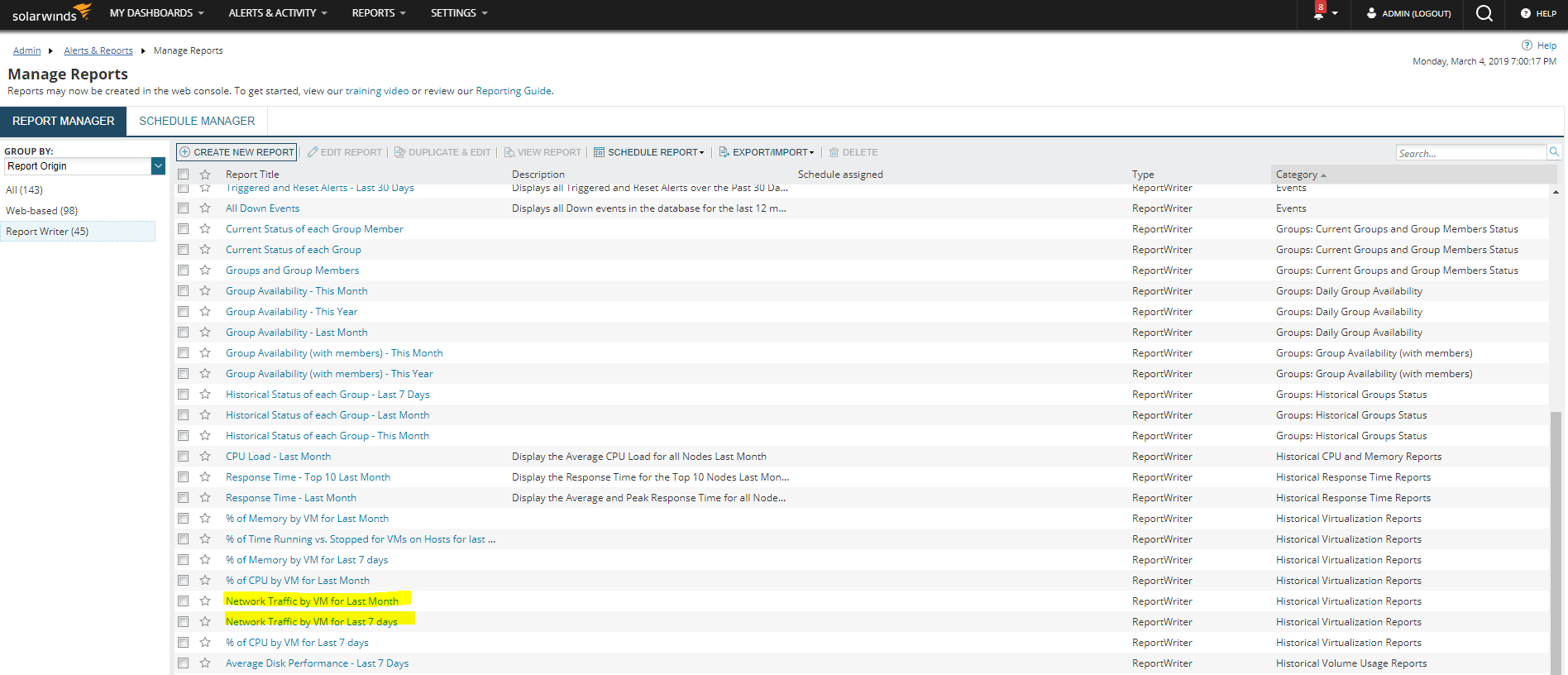This screenshot has width=1568, height=675.
Task: Check Groups and Group Members checkbox
Action: (184, 270)
